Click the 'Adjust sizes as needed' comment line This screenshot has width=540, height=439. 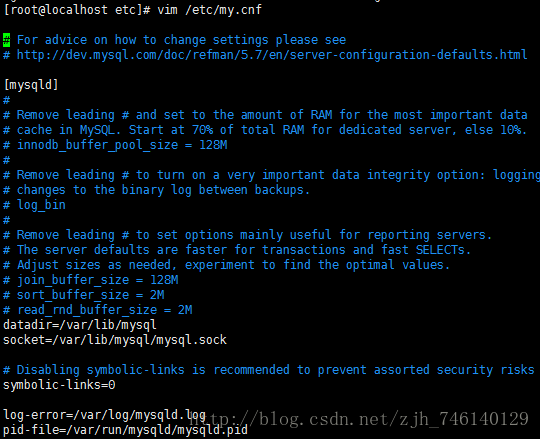pyautogui.click(x=227, y=265)
